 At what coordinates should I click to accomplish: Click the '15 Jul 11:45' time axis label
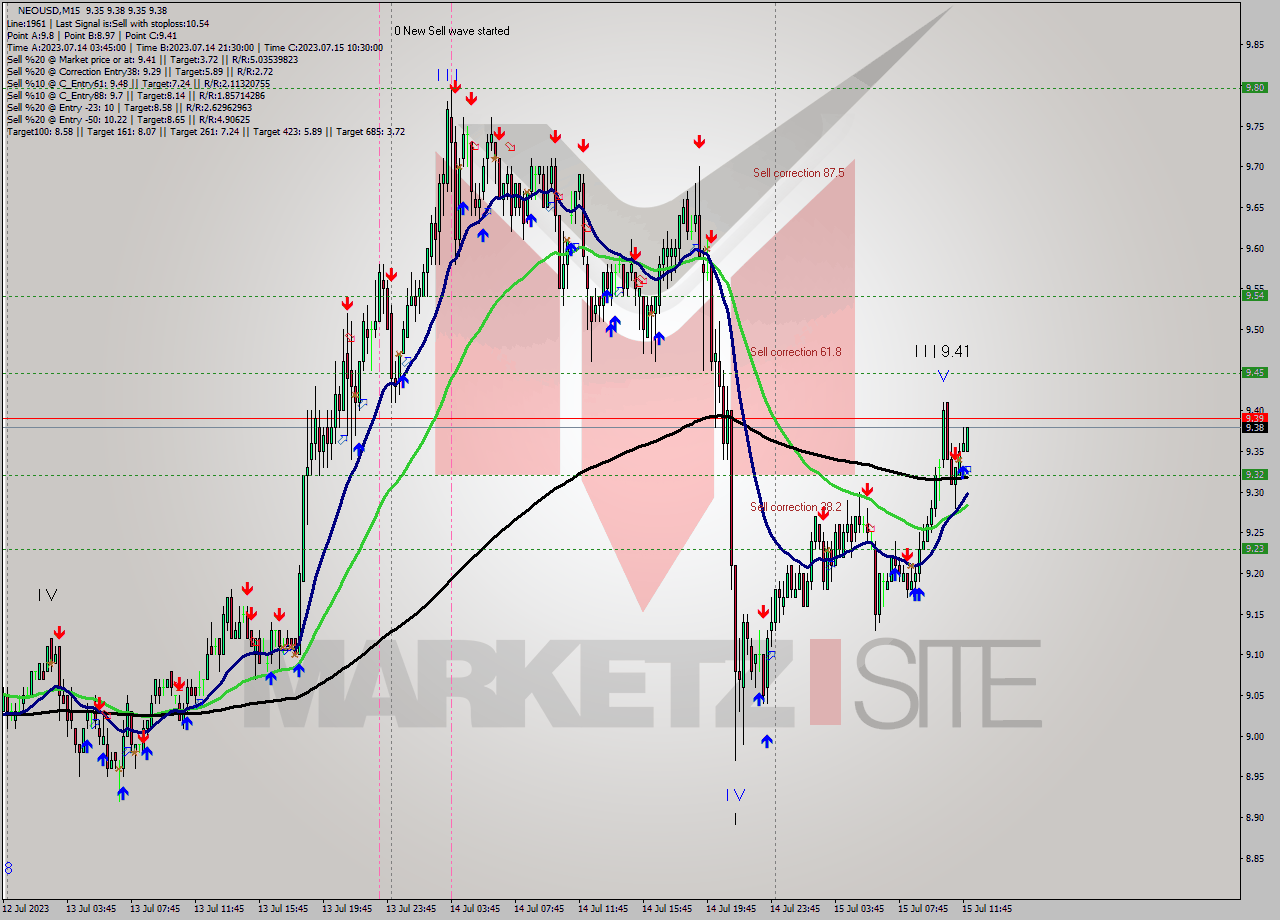[987, 909]
